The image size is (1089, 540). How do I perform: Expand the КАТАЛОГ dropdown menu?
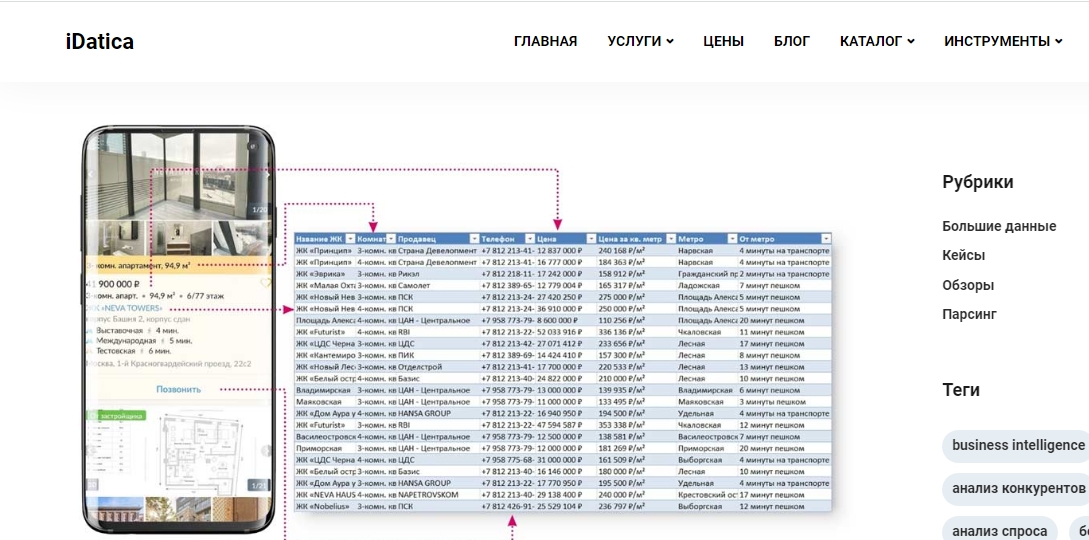click(877, 41)
